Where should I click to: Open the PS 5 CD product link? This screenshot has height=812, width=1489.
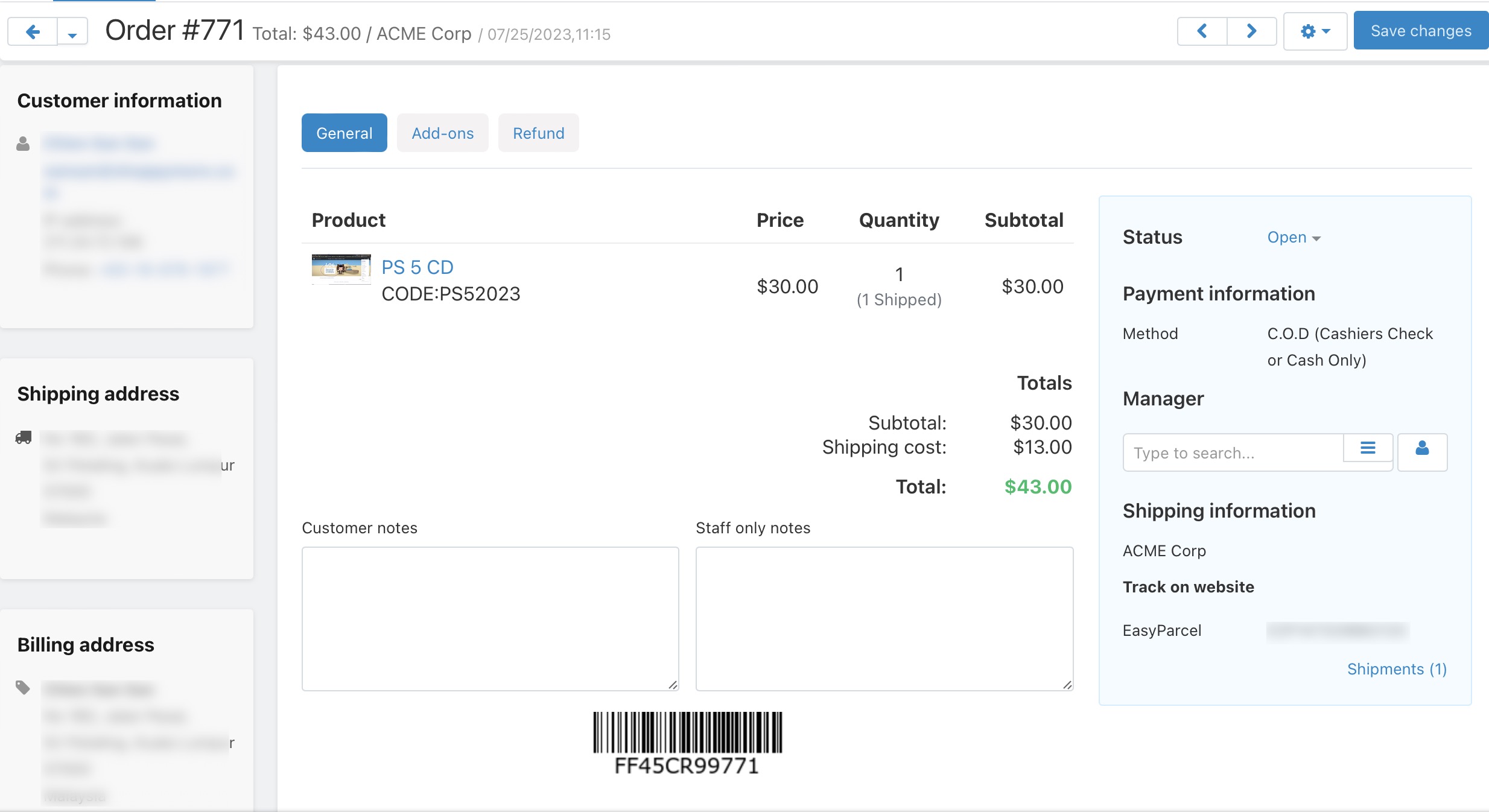pyautogui.click(x=417, y=267)
